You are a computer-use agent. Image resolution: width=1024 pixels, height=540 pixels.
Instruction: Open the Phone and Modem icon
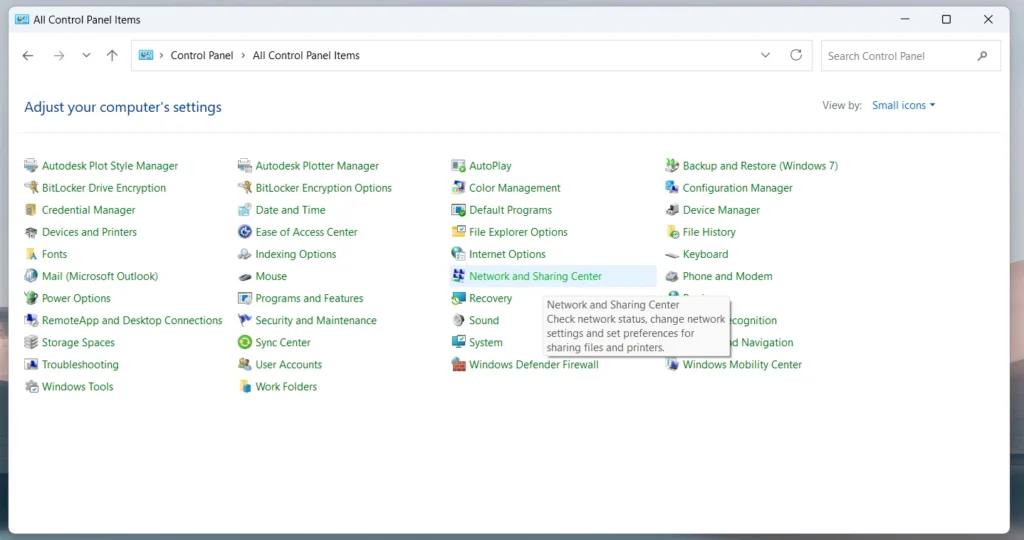click(x=672, y=277)
